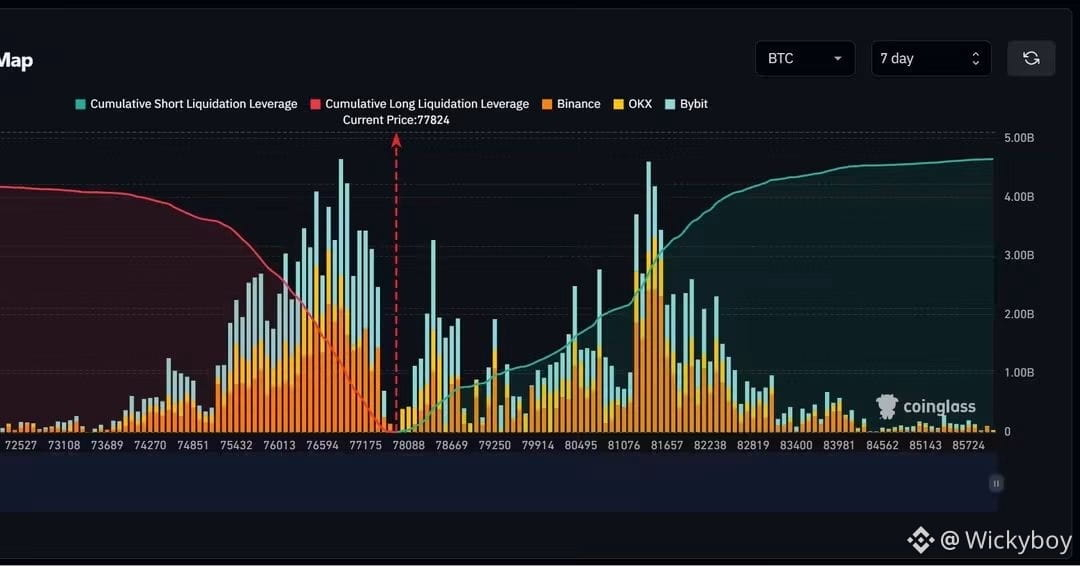Click the 85143 price axis label
Screen dimensions: 1080x566
[x=925, y=446]
